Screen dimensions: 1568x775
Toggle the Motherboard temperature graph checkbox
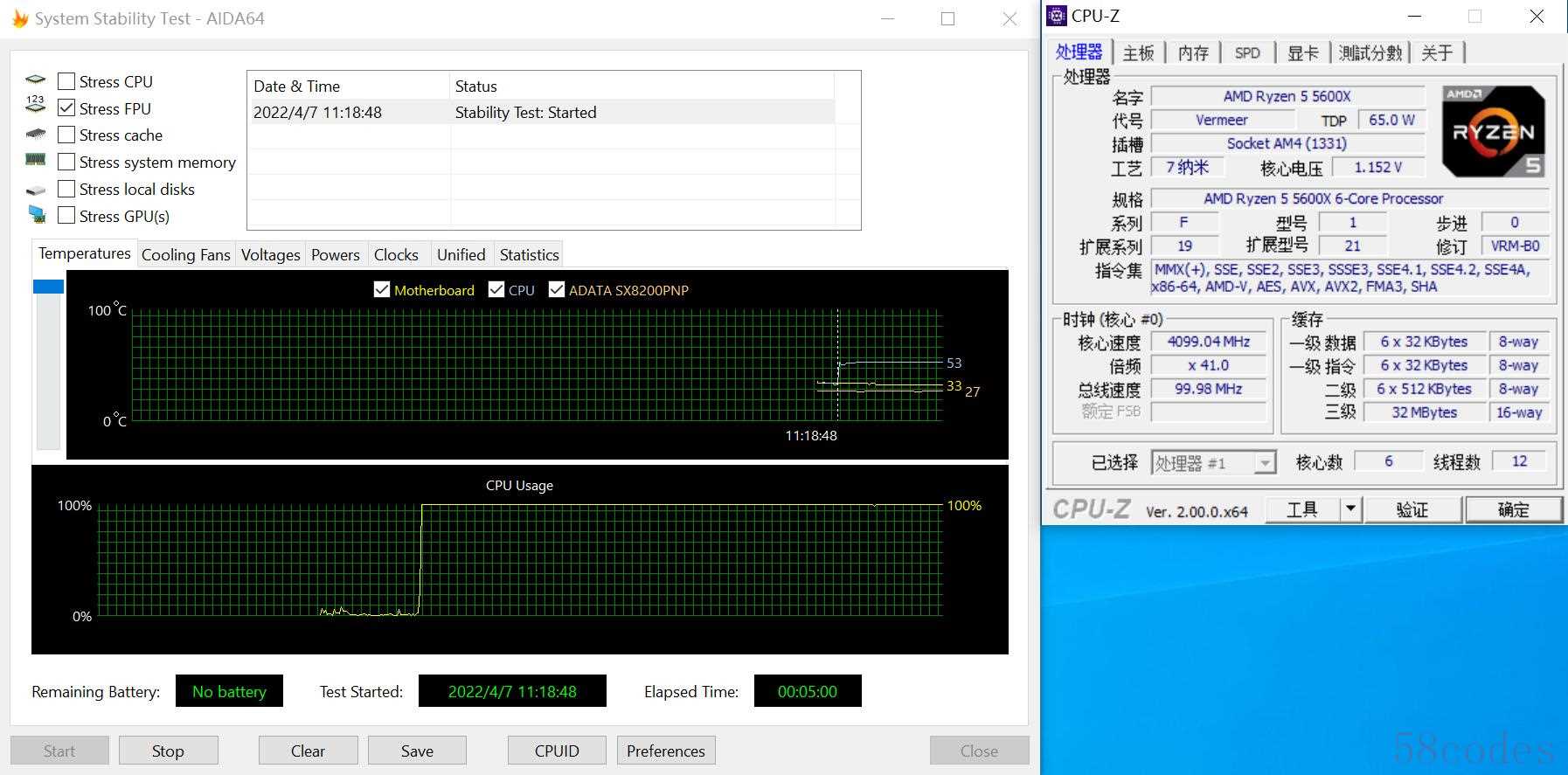pos(381,289)
